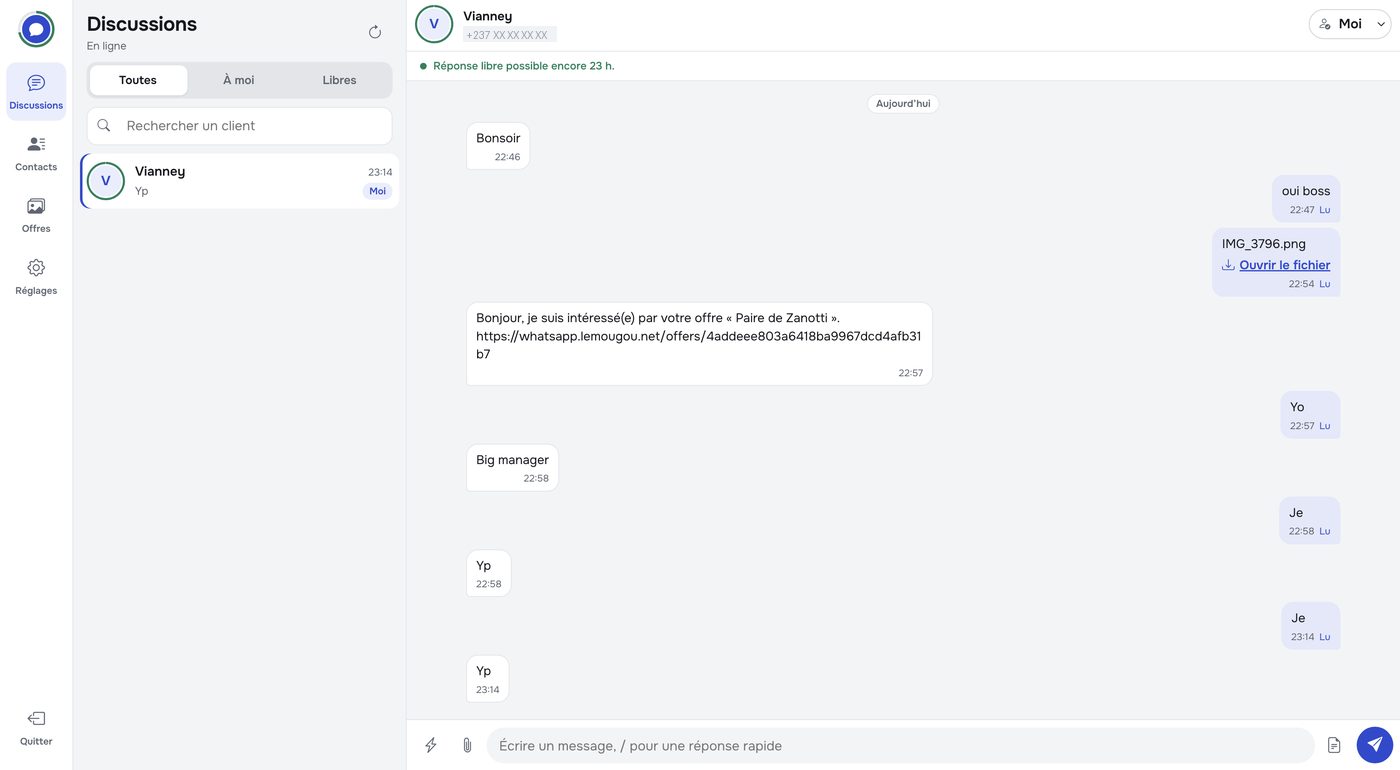Open the Ouvrir le fichier link
This screenshot has width=1400, height=770.
tap(1285, 265)
